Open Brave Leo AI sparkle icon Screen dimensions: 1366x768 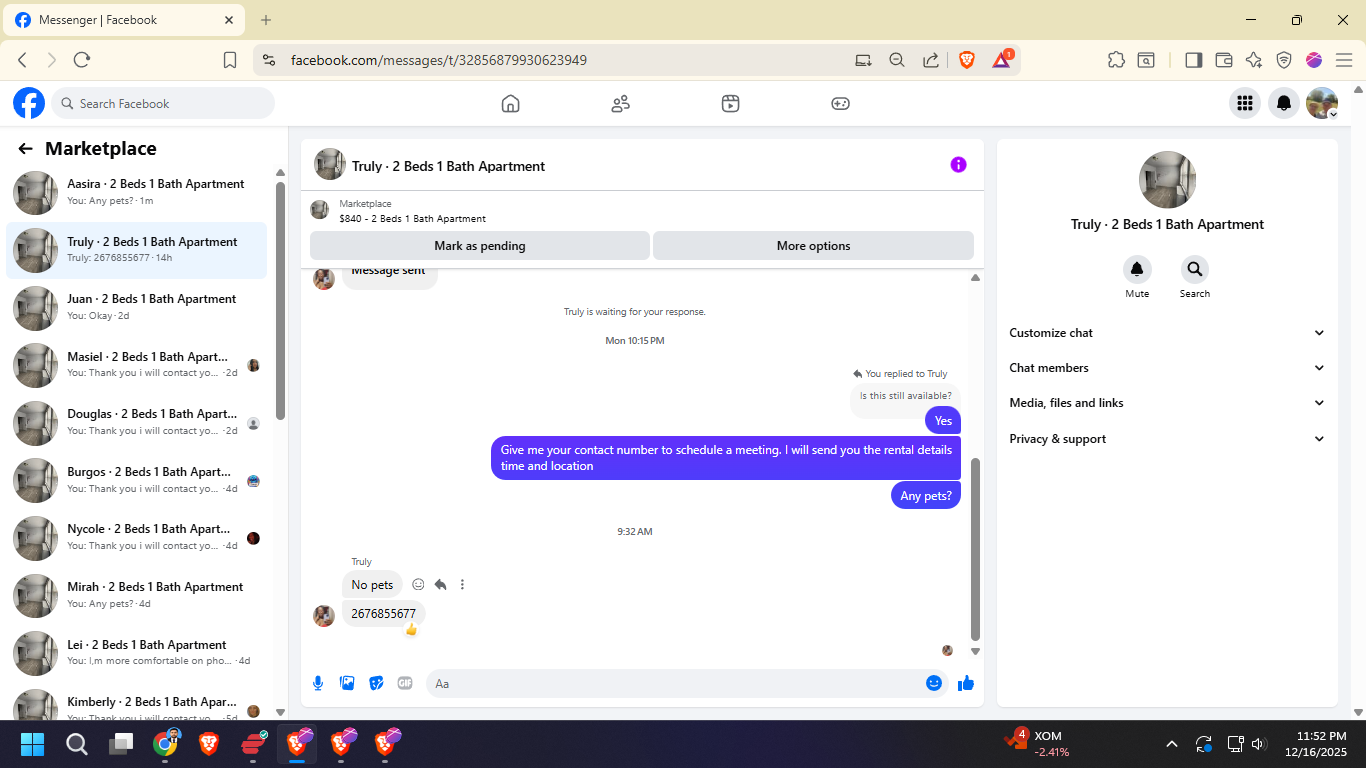(1254, 60)
